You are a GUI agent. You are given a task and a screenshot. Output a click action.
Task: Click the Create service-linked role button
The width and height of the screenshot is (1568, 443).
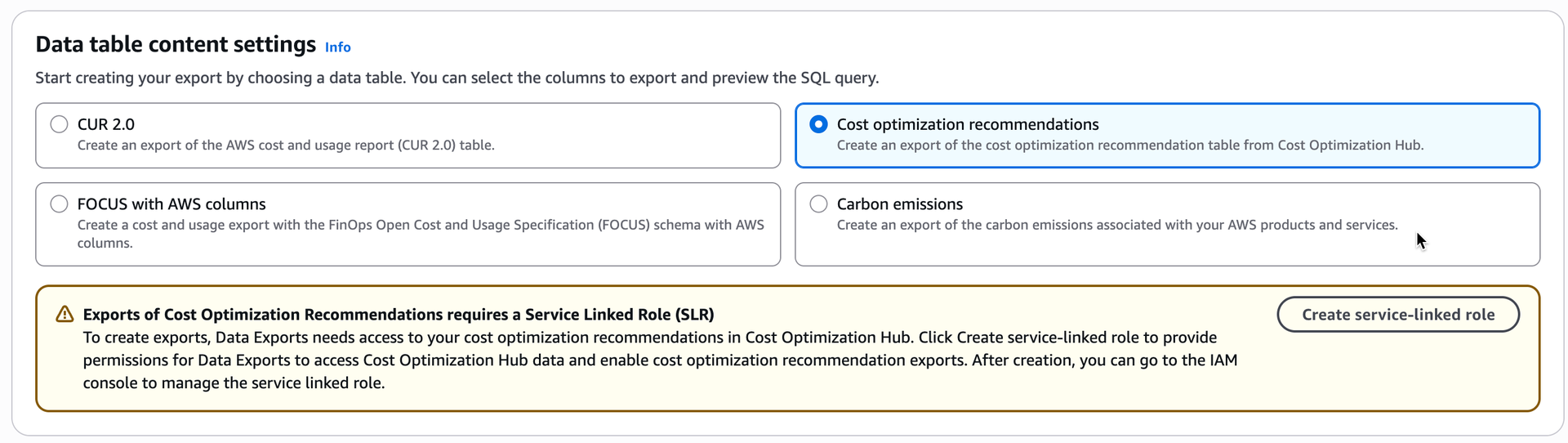pos(1398,315)
